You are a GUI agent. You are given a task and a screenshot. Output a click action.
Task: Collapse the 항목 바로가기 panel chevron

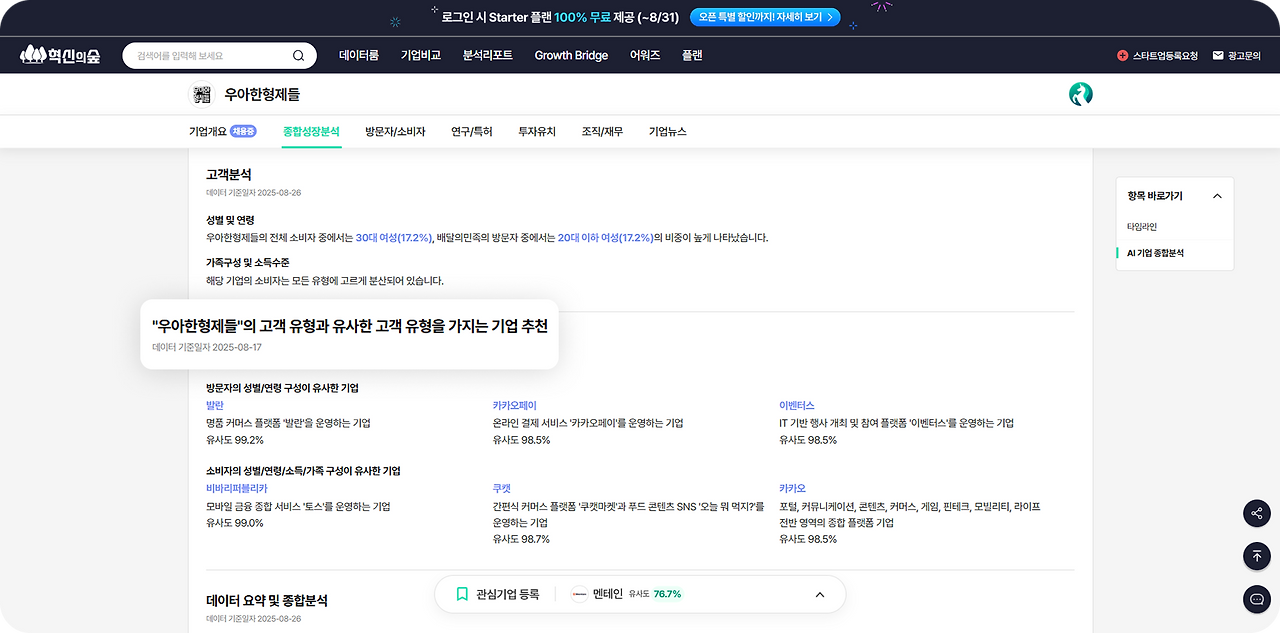coord(1217,197)
